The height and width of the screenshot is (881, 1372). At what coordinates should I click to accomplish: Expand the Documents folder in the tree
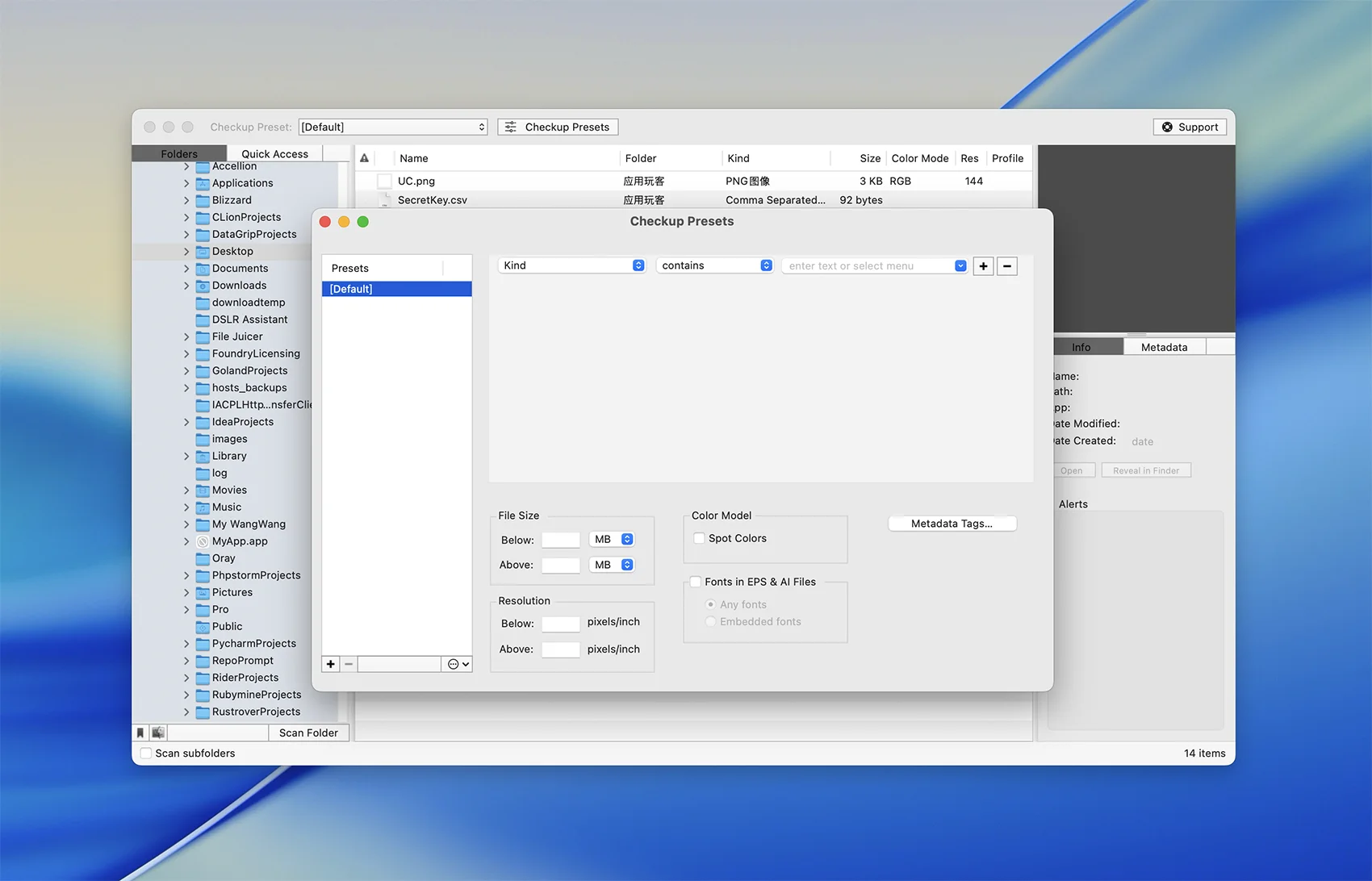(x=186, y=269)
